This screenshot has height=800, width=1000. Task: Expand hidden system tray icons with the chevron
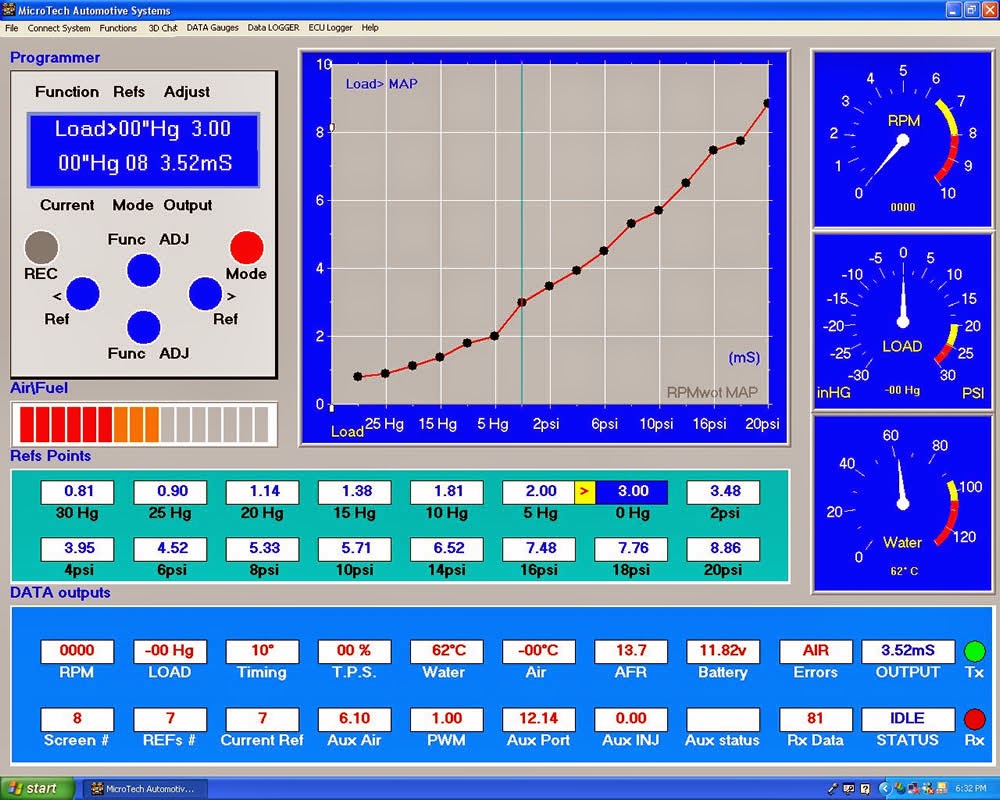(x=885, y=789)
